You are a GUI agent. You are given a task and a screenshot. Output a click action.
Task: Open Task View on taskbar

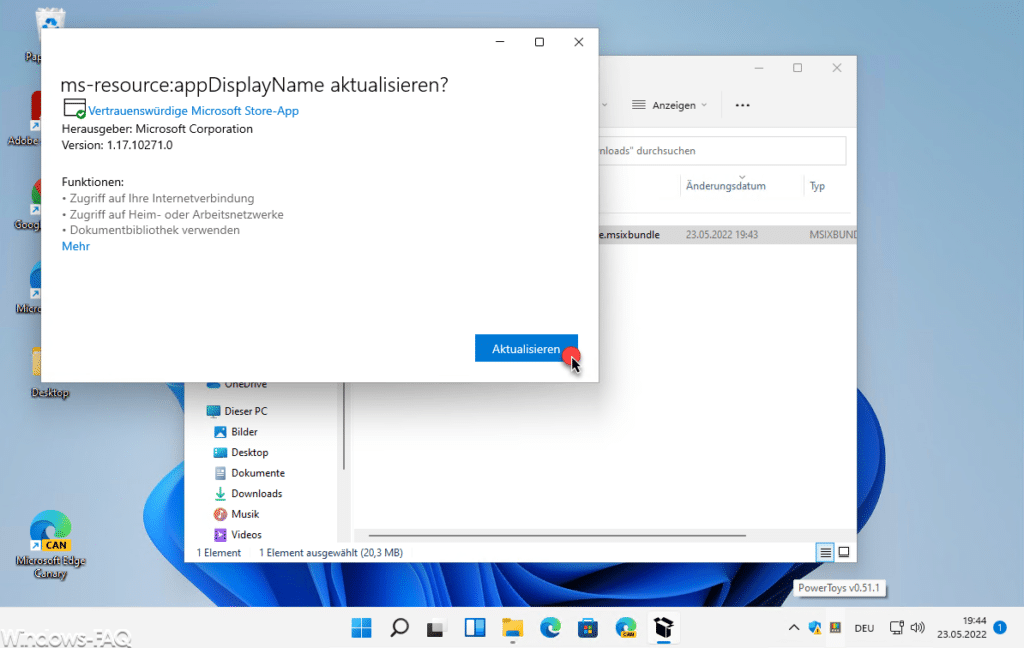point(436,628)
